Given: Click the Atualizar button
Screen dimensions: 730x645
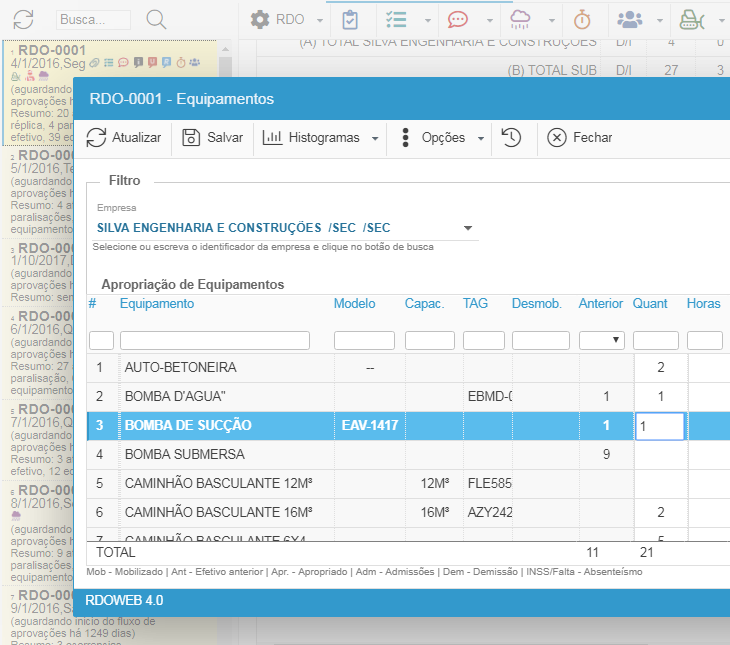Looking at the screenshot, I should tap(124, 138).
